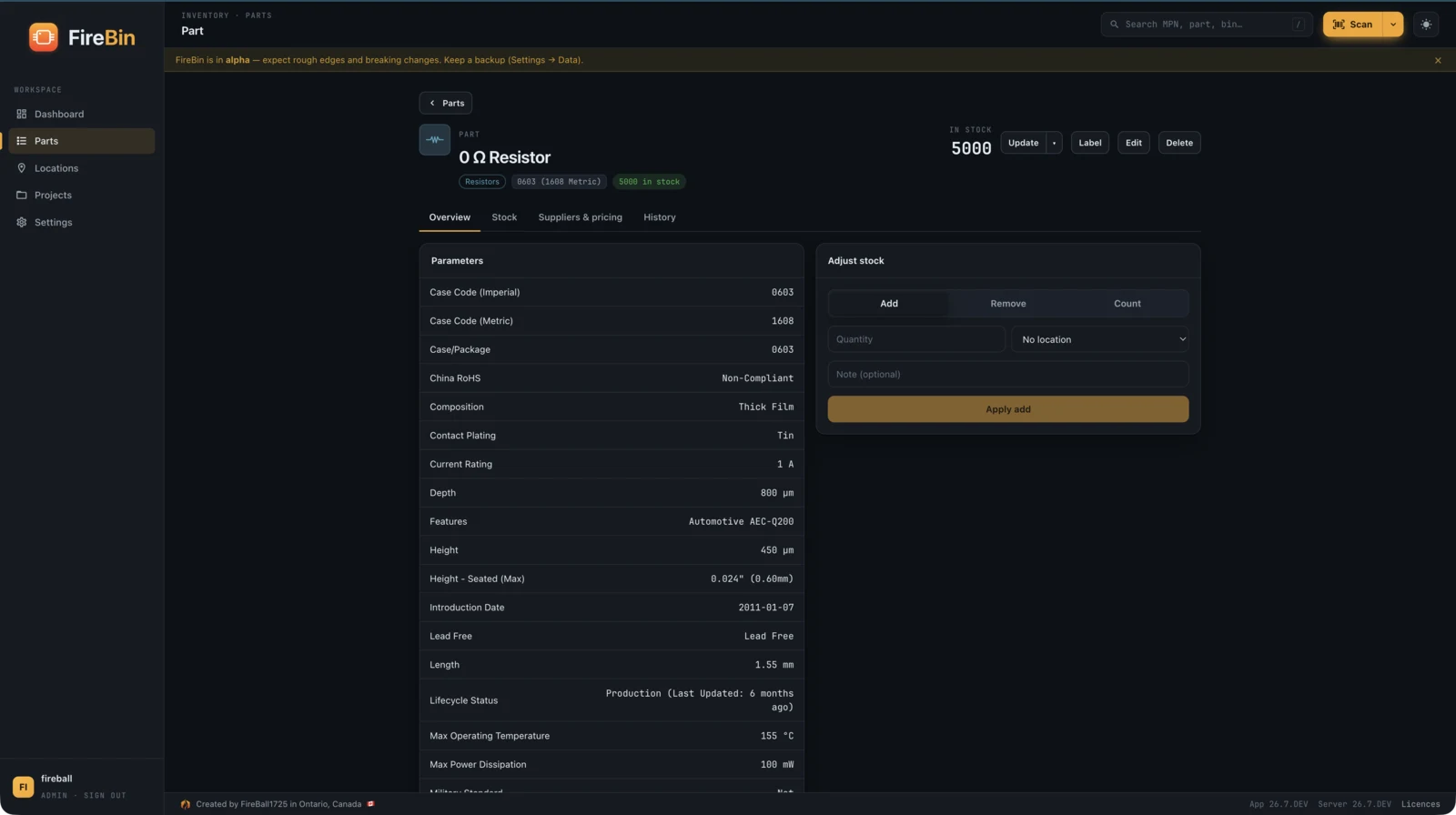Switch to the Stock tab
1456x815 pixels.
(504, 217)
